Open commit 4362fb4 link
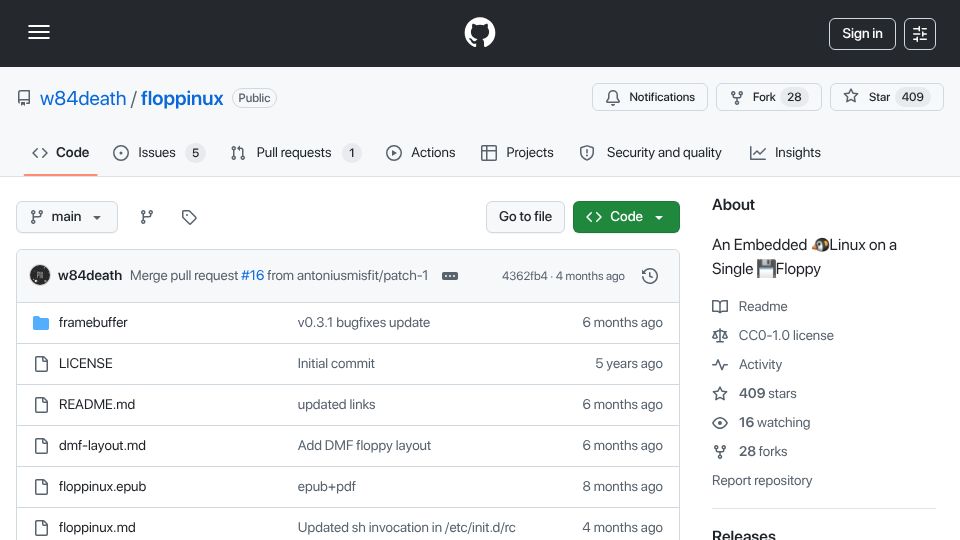The height and width of the screenshot is (540, 960). point(525,276)
